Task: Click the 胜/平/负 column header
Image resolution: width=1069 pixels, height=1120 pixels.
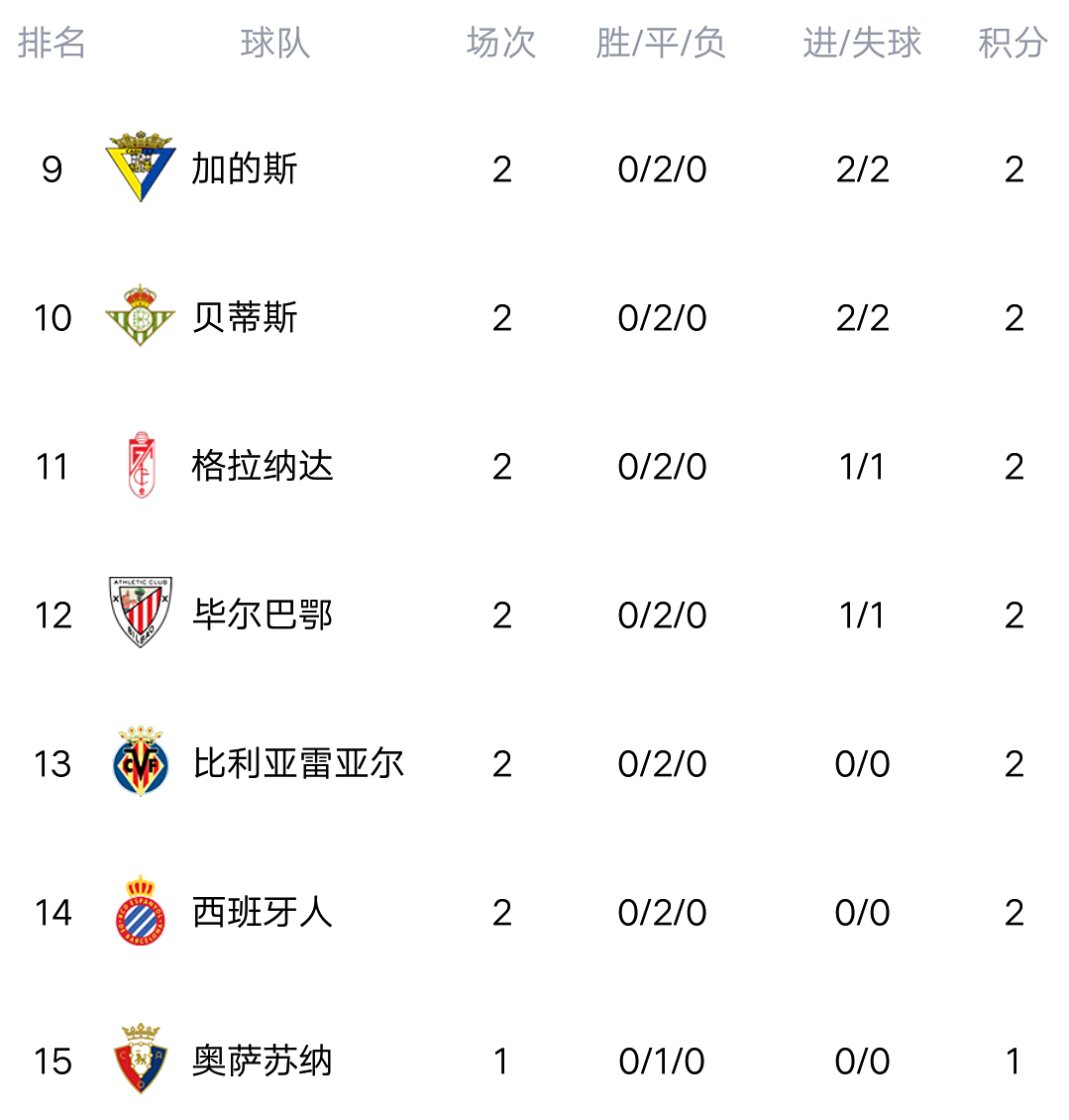Action: (x=661, y=43)
